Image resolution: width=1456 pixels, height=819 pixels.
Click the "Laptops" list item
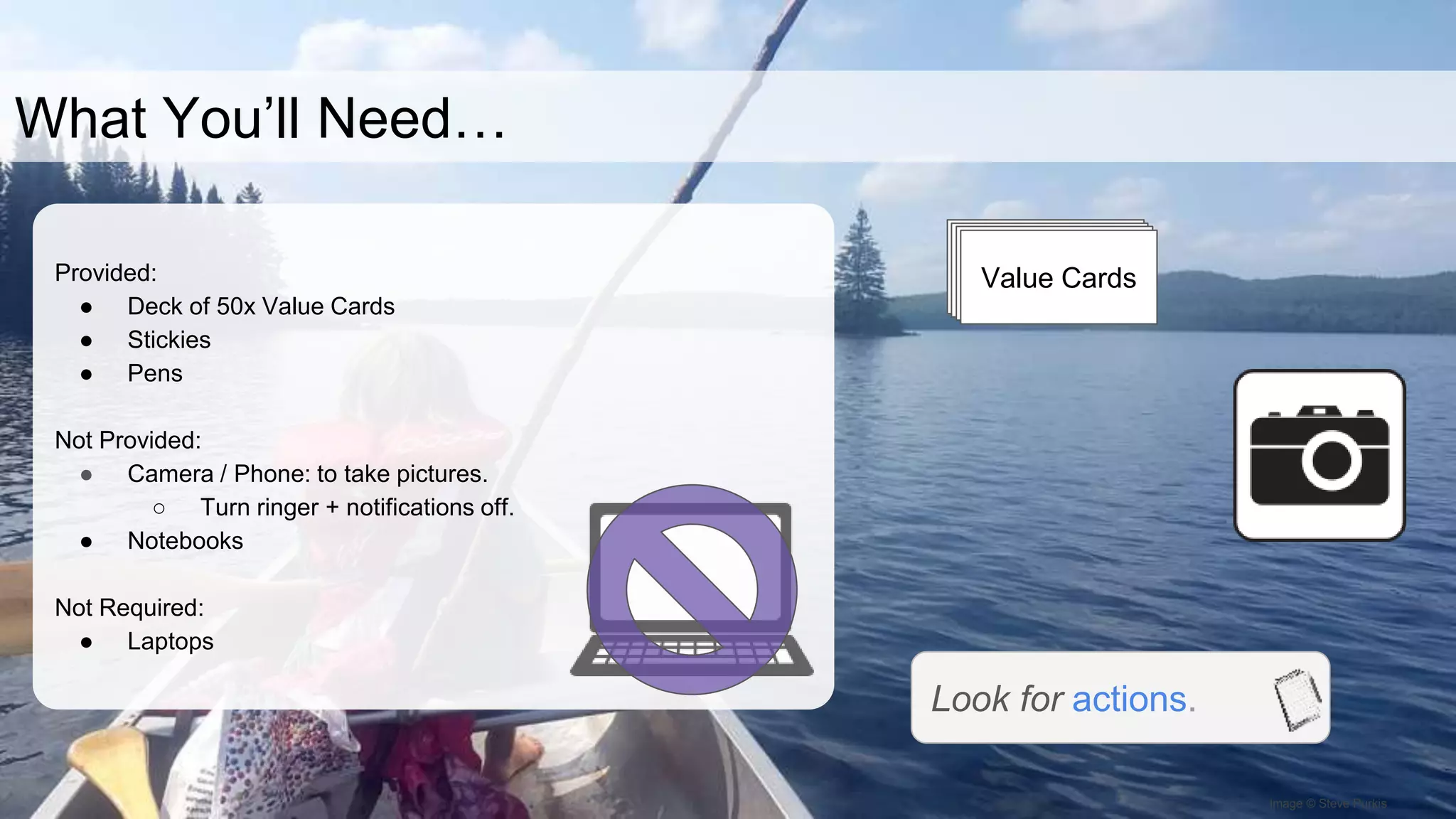pos(170,641)
